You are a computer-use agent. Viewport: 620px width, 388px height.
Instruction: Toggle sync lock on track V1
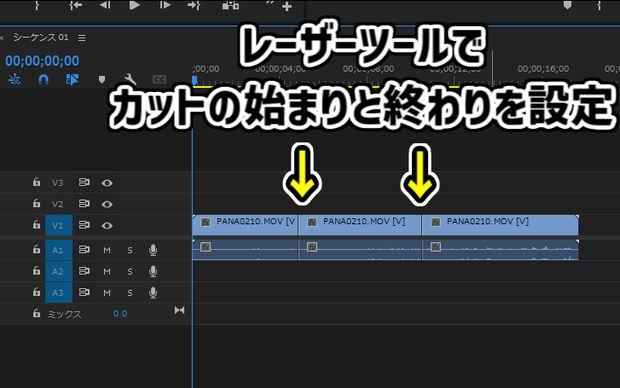(x=84, y=225)
